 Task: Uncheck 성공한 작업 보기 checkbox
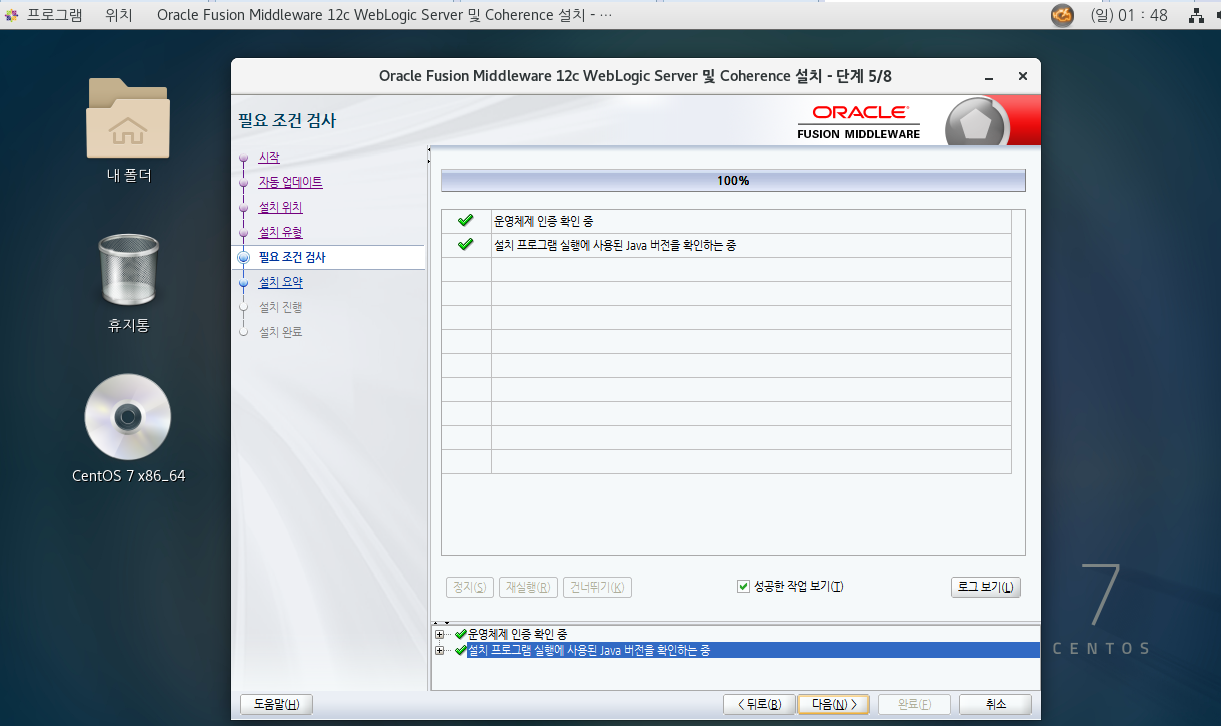pyautogui.click(x=743, y=587)
